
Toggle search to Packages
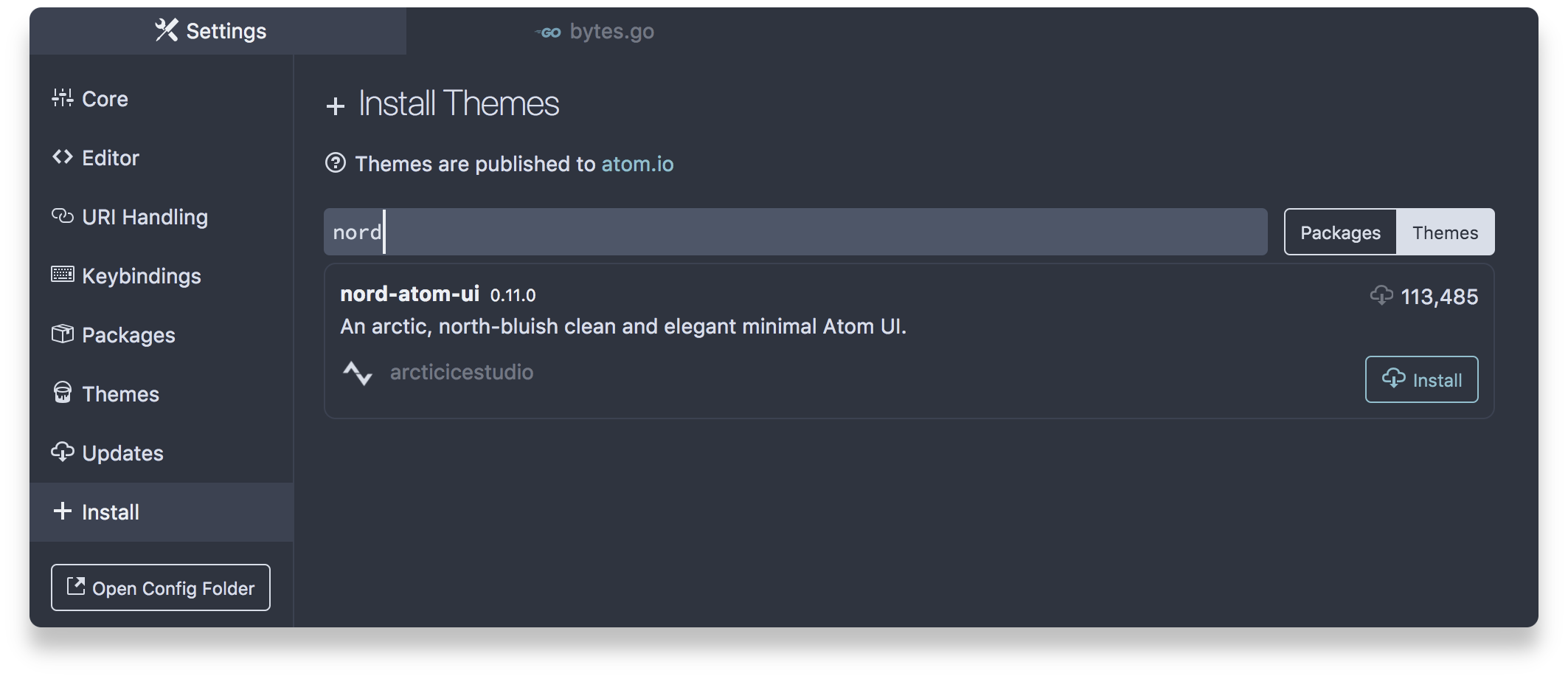click(x=1340, y=232)
